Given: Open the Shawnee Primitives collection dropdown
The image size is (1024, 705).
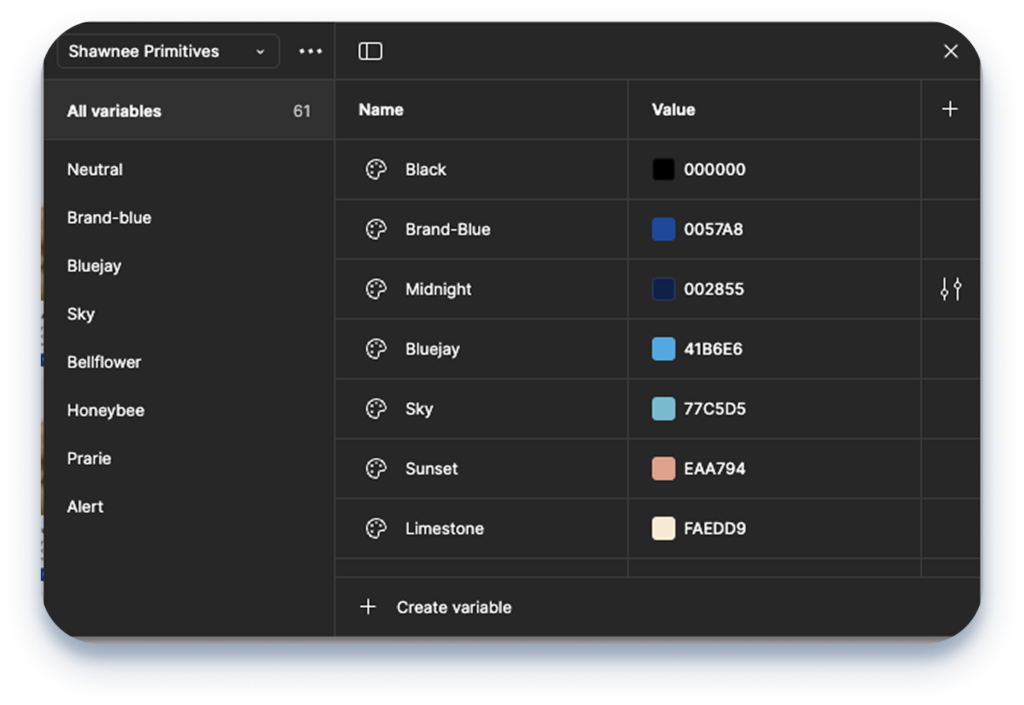Looking at the screenshot, I should pyautogui.click(x=167, y=52).
